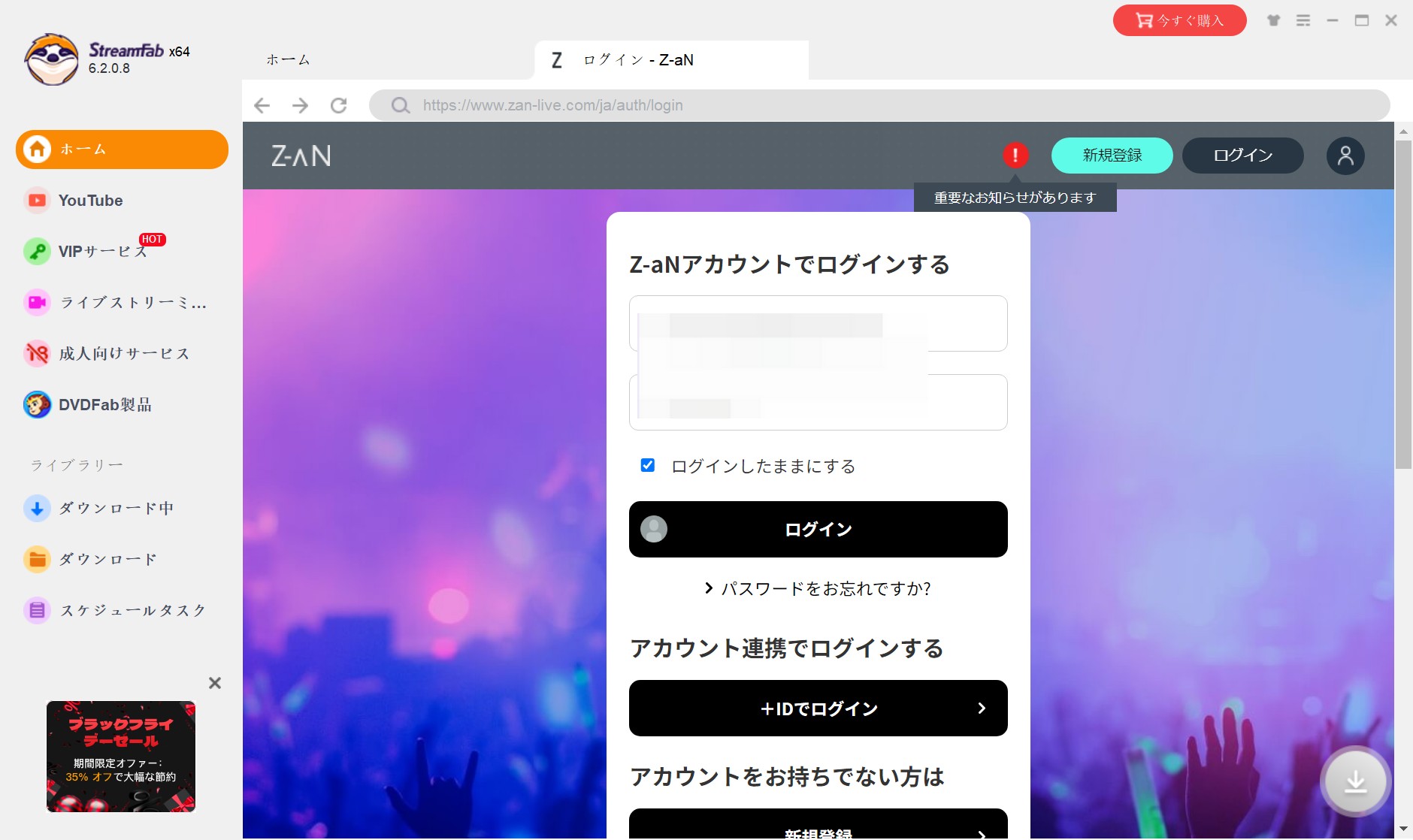Click the URL address bar
Image resolution: width=1413 pixels, height=840 pixels.
(x=879, y=105)
